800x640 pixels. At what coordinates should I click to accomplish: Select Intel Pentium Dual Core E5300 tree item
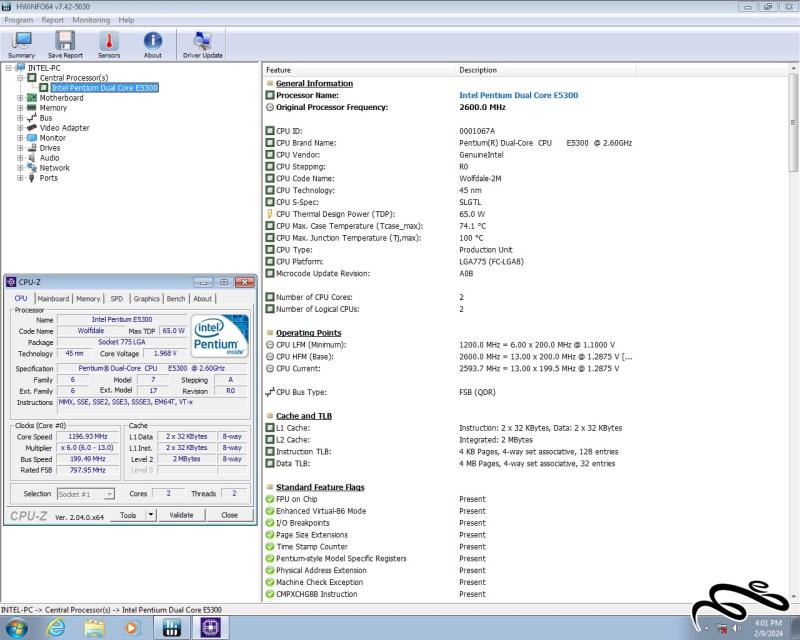(105, 88)
